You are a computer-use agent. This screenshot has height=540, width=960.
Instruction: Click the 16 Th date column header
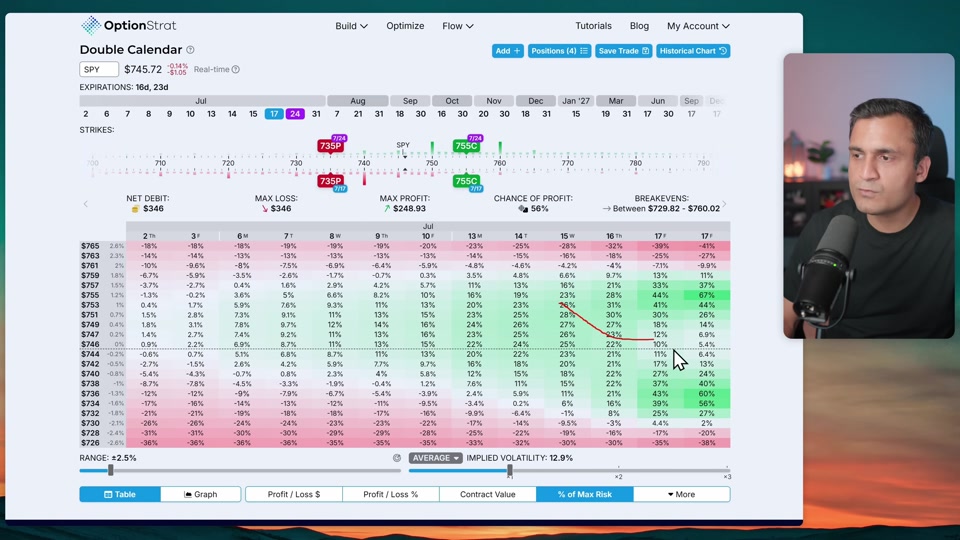click(x=614, y=236)
